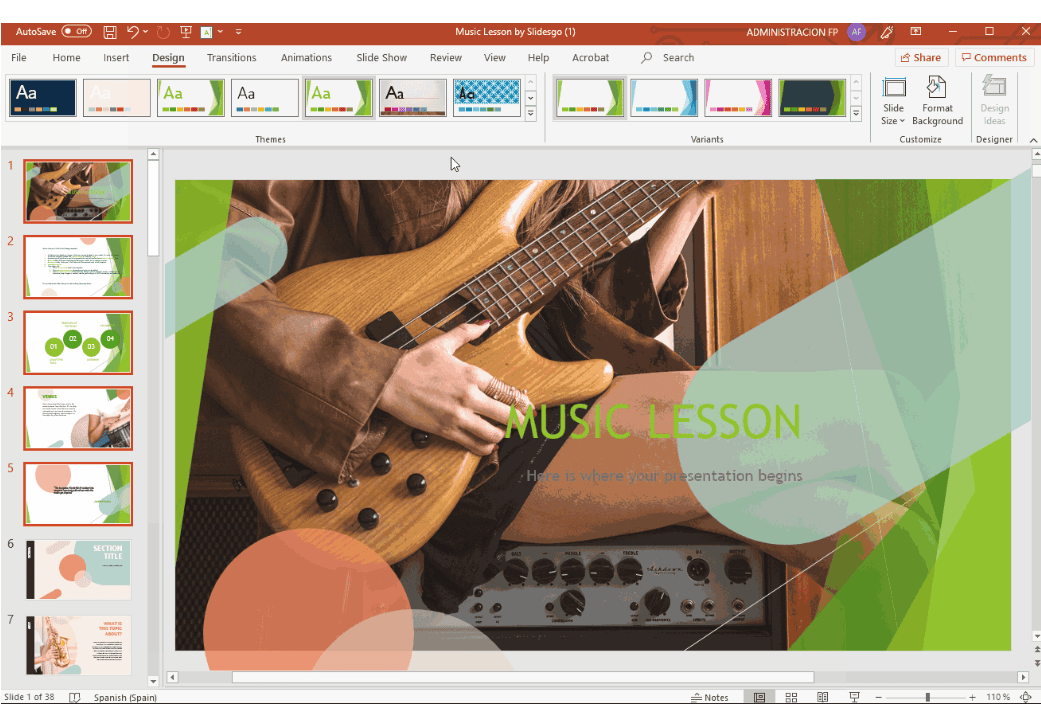Click the Redo icon

click(163, 31)
